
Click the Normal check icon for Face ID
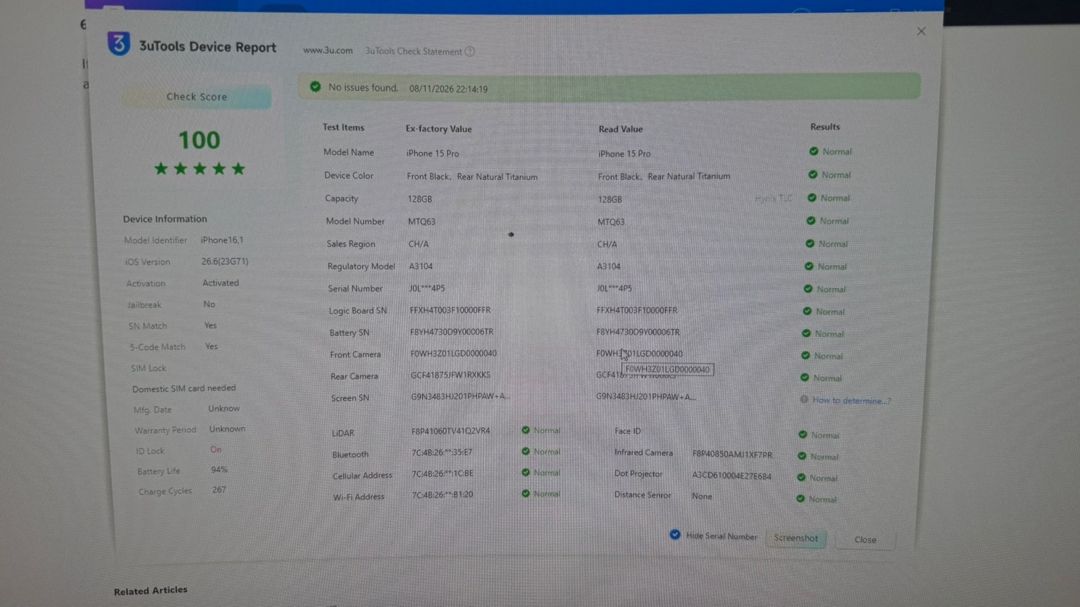(802, 435)
